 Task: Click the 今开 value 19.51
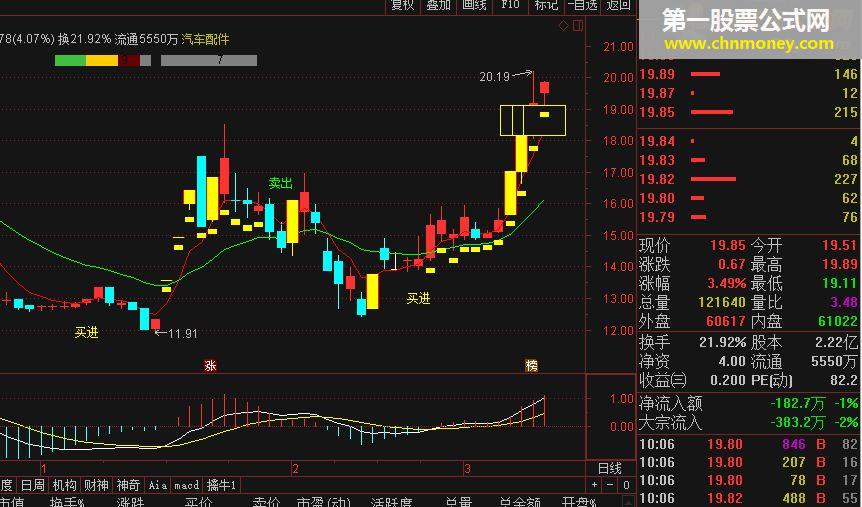pyautogui.click(x=840, y=245)
